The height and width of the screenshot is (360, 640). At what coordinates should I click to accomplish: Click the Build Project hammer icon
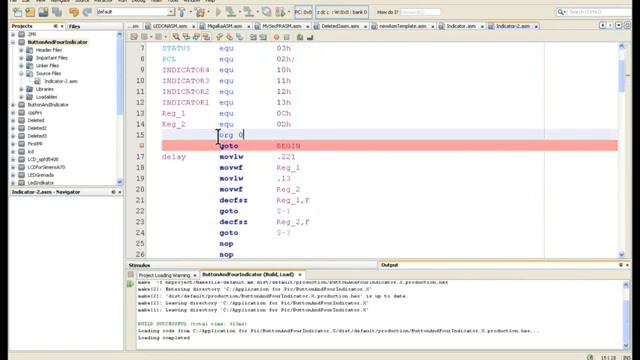[182, 12]
